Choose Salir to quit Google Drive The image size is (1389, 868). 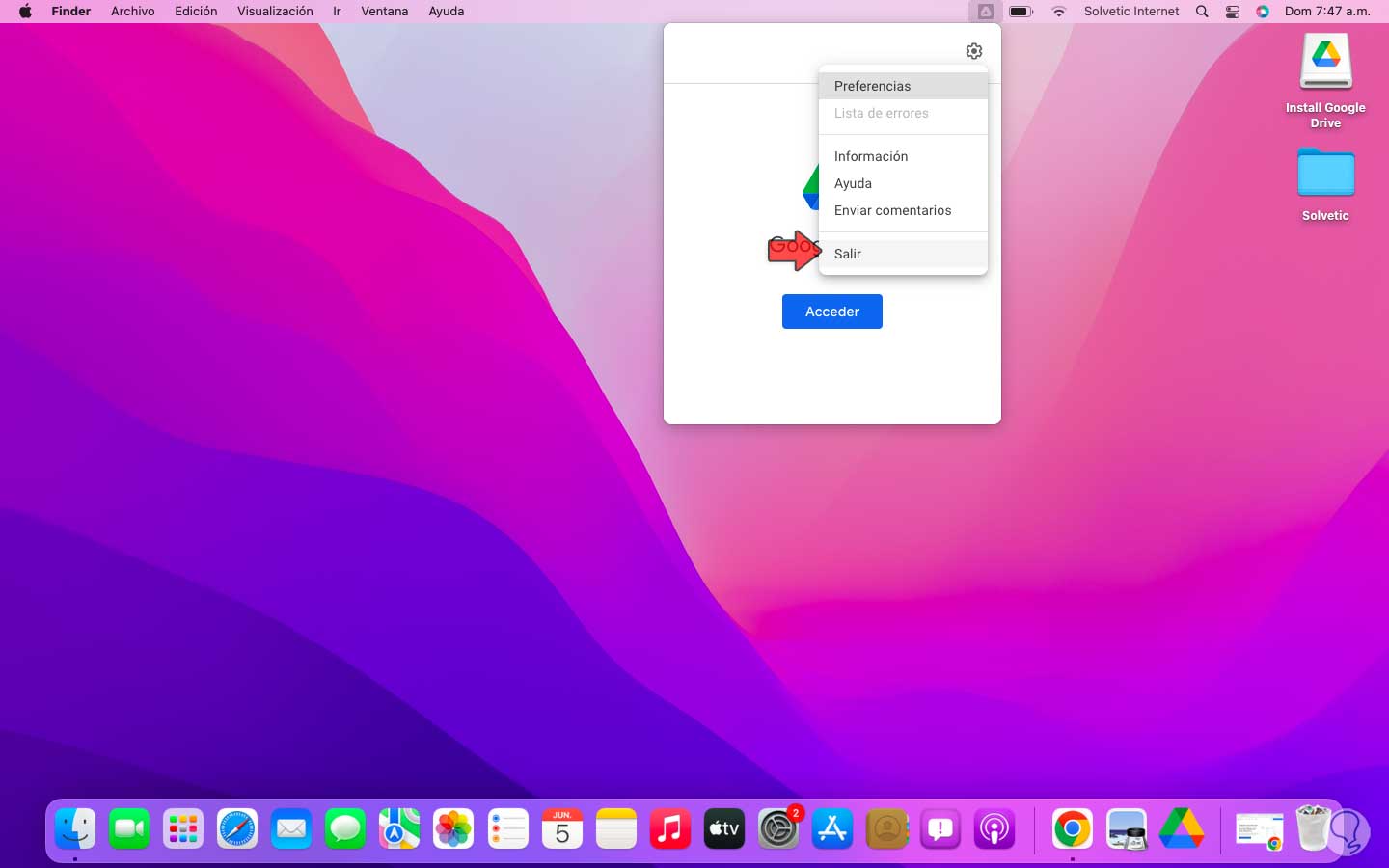coord(903,254)
